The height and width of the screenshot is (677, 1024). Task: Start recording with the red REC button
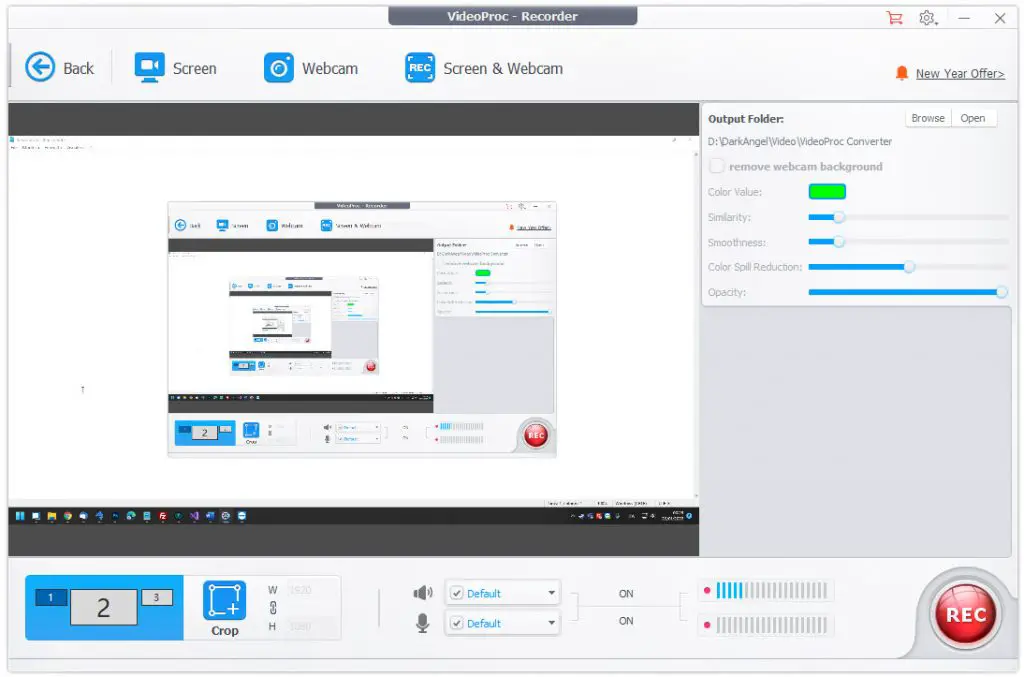pyautogui.click(x=965, y=615)
